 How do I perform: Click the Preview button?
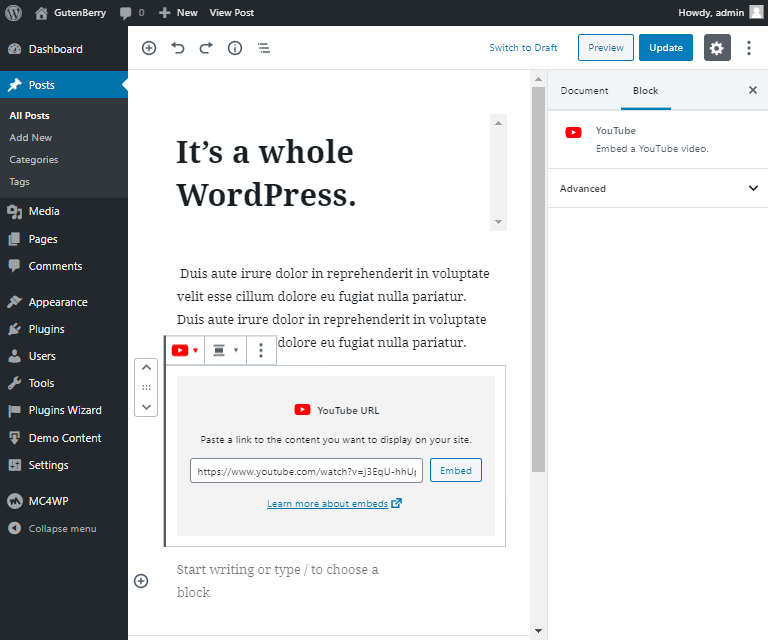click(606, 47)
